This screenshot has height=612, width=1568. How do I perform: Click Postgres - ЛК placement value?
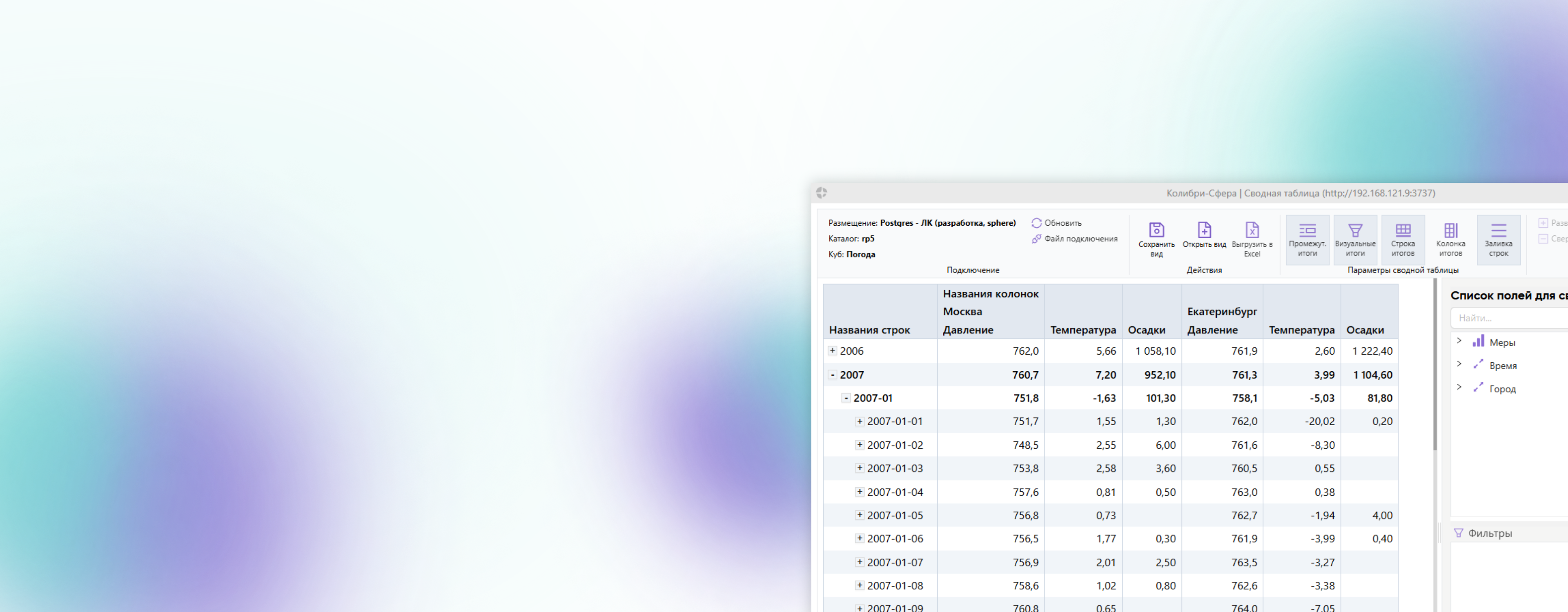(948, 223)
